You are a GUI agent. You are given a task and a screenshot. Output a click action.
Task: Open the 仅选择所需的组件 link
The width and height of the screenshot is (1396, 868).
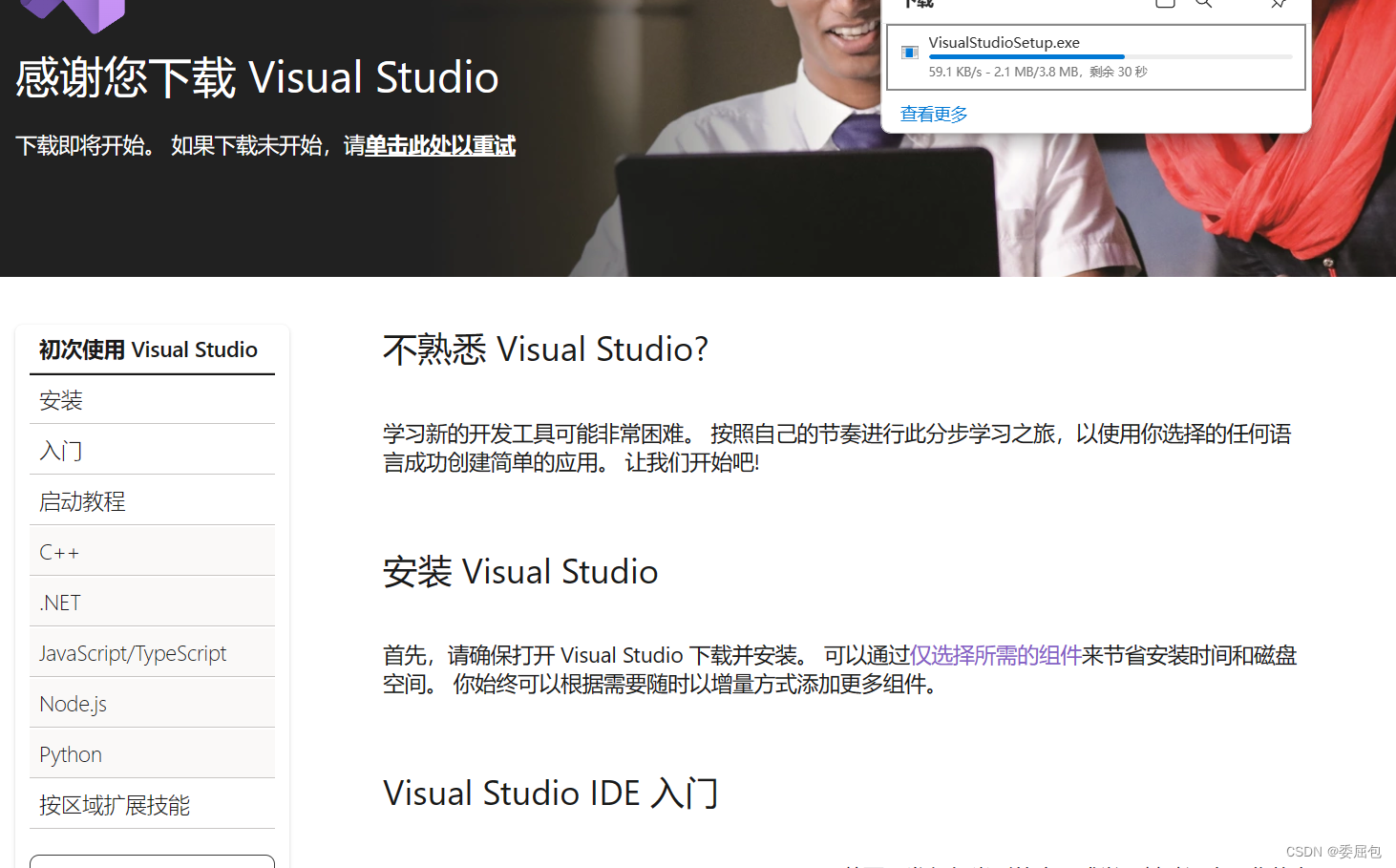(x=995, y=656)
